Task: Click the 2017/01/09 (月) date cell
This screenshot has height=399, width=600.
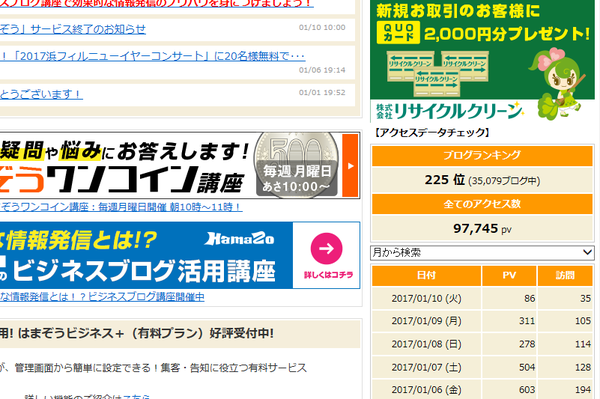Action: (426, 321)
